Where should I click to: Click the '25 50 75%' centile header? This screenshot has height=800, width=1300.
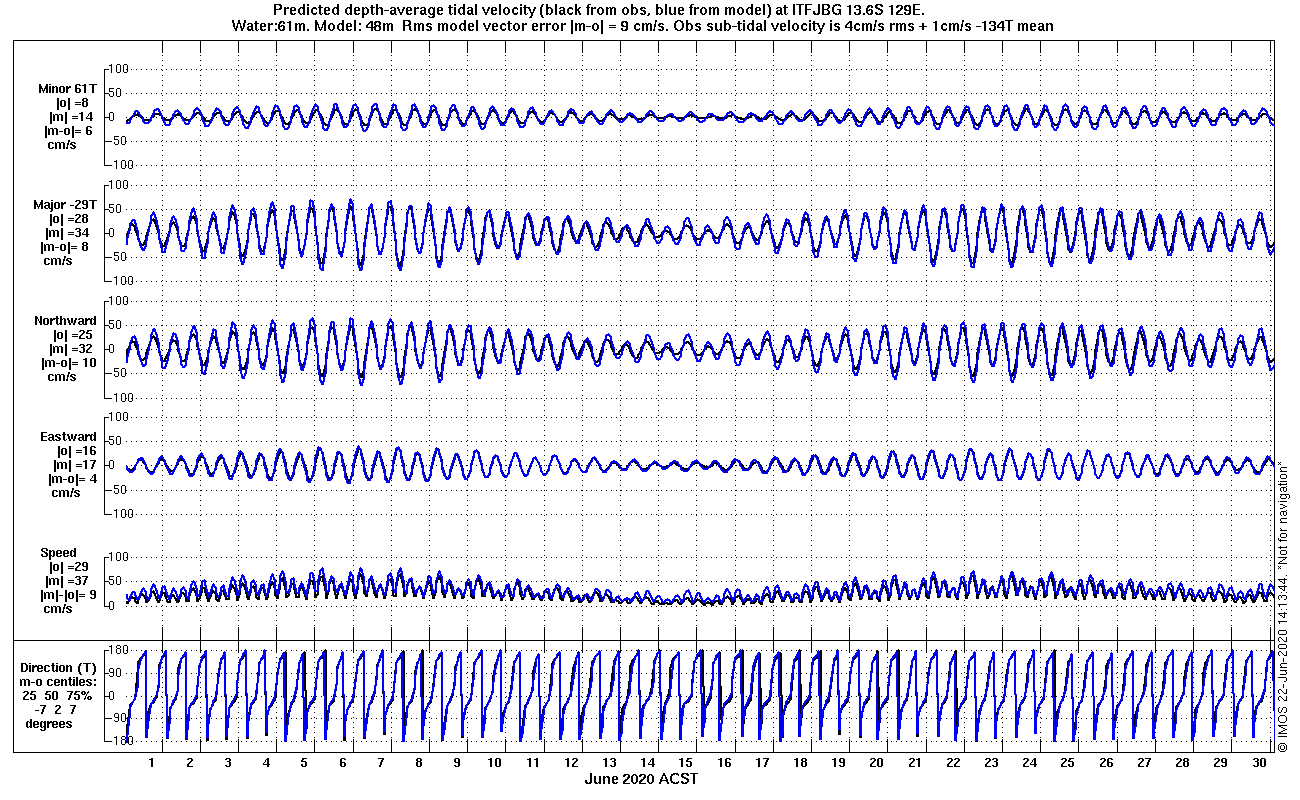point(60,696)
